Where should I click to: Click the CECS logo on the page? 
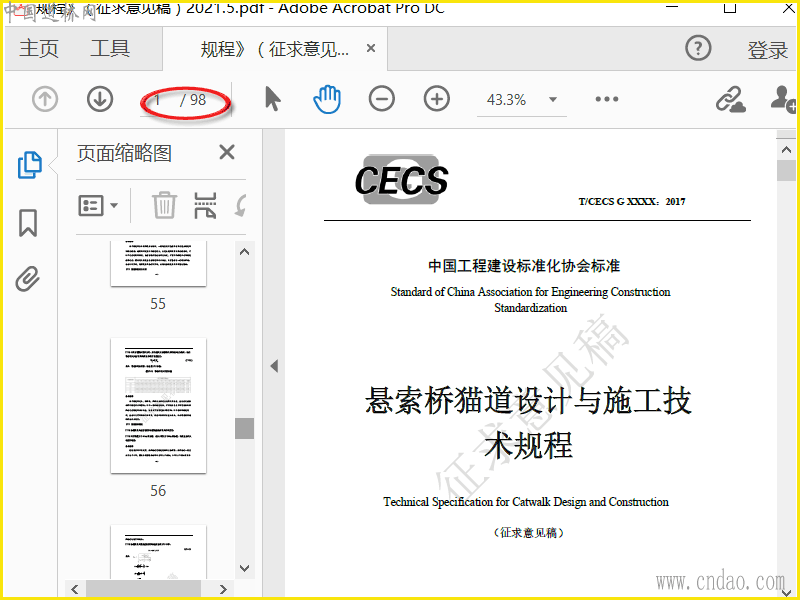point(402,180)
